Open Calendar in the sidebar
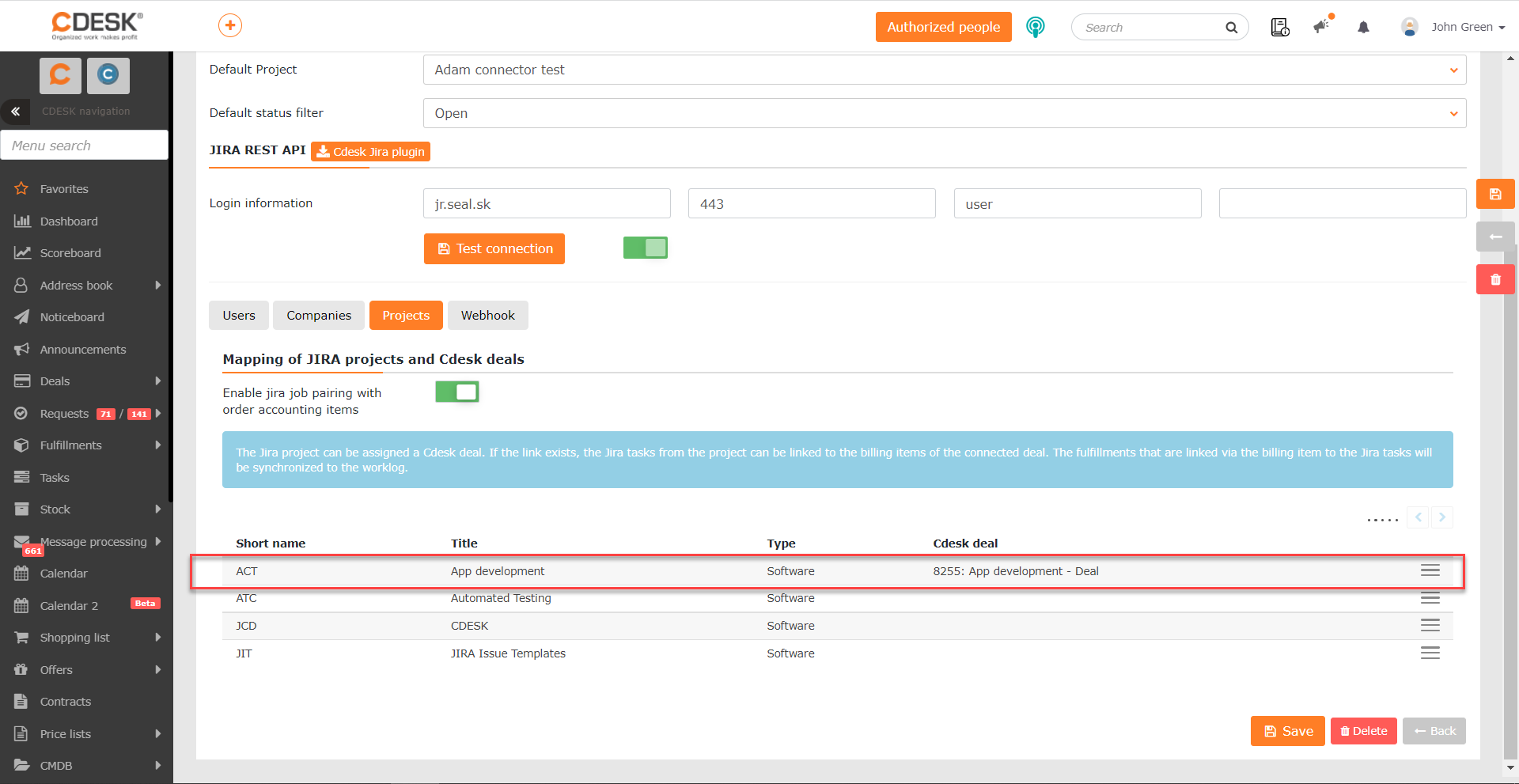 pos(63,574)
